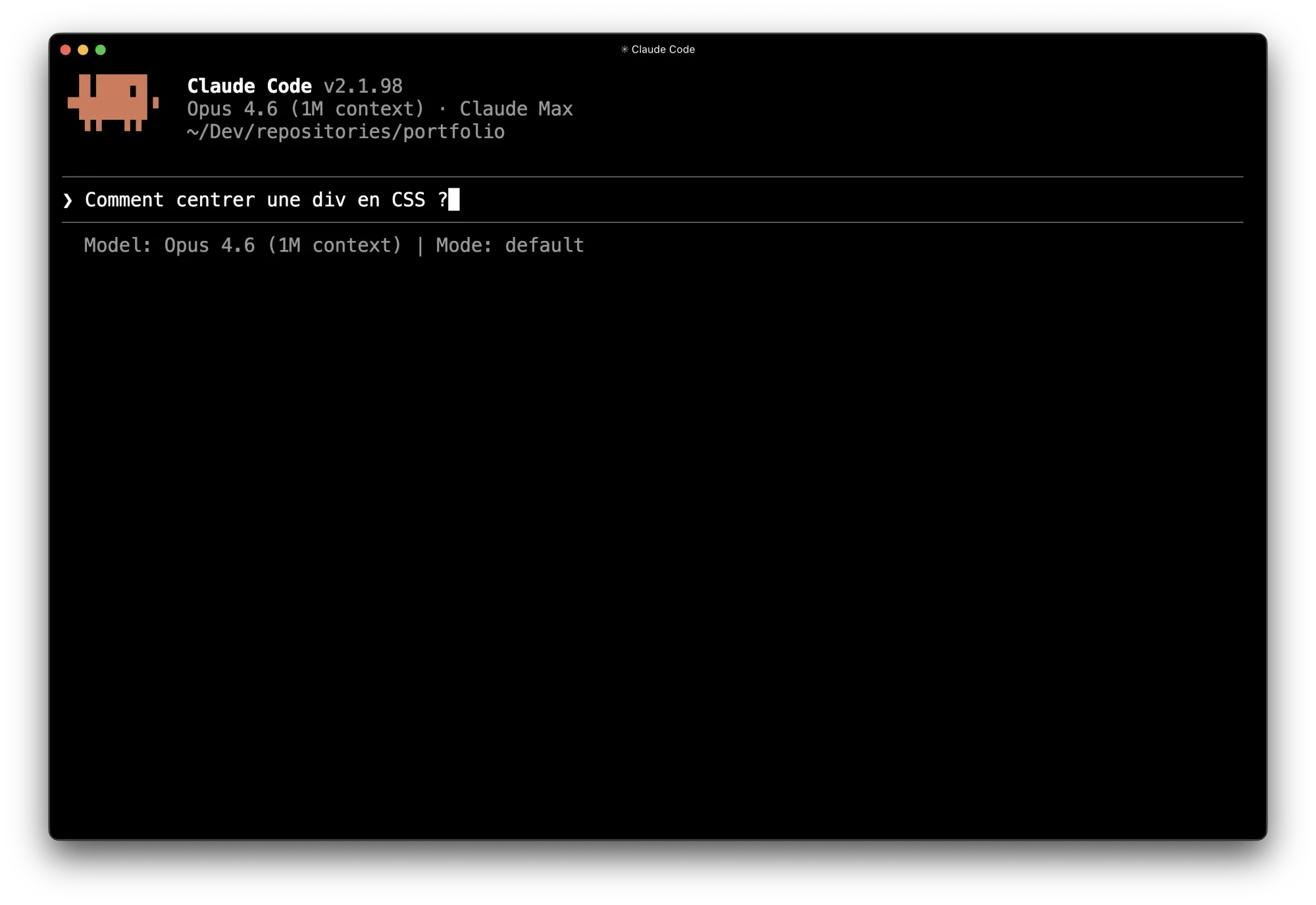Viewport: 1316px width, 905px height.
Task: Click the asterisk icon in the title bar
Action: (x=624, y=49)
